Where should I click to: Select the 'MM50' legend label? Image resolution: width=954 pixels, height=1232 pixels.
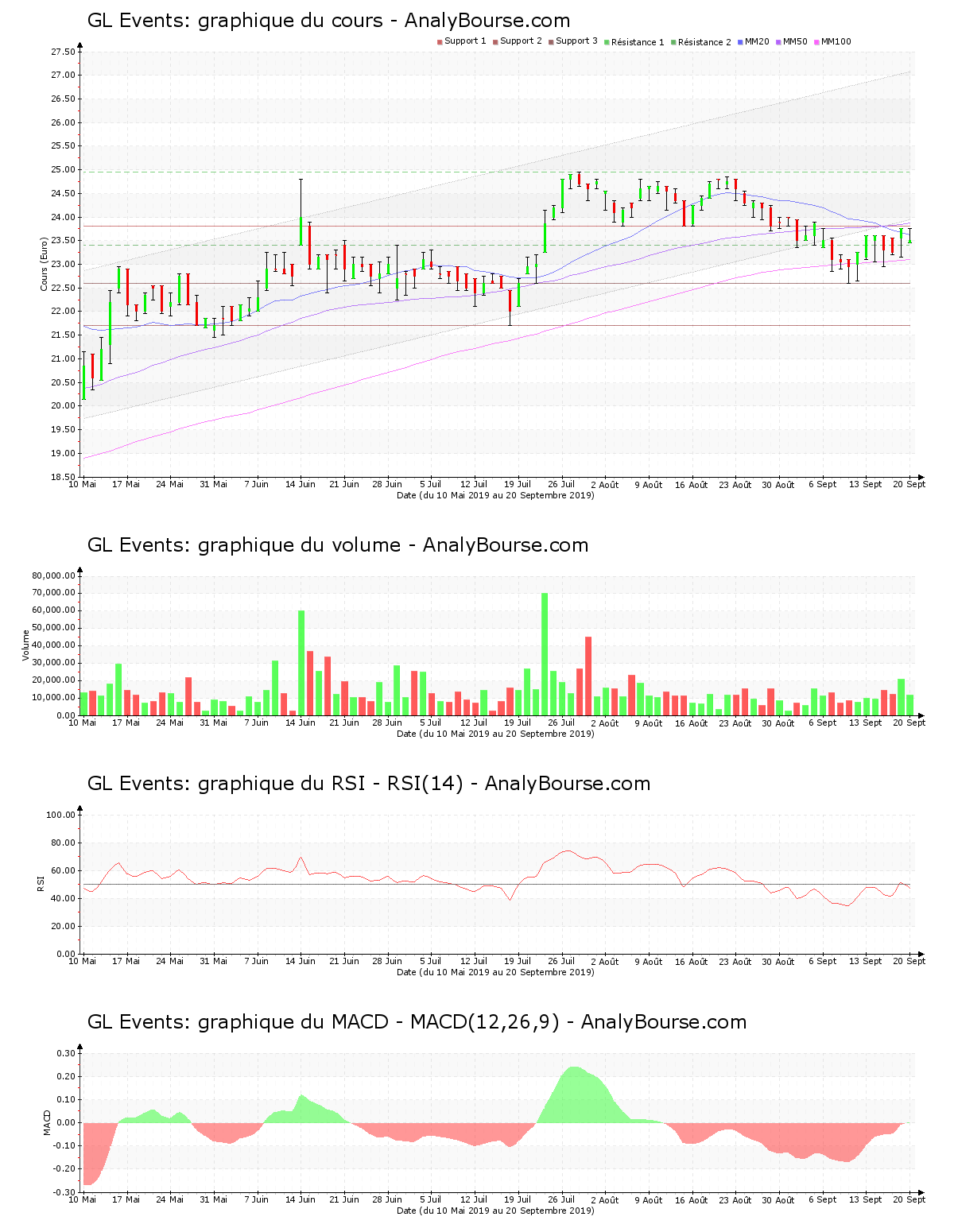[x=795, y=41]
